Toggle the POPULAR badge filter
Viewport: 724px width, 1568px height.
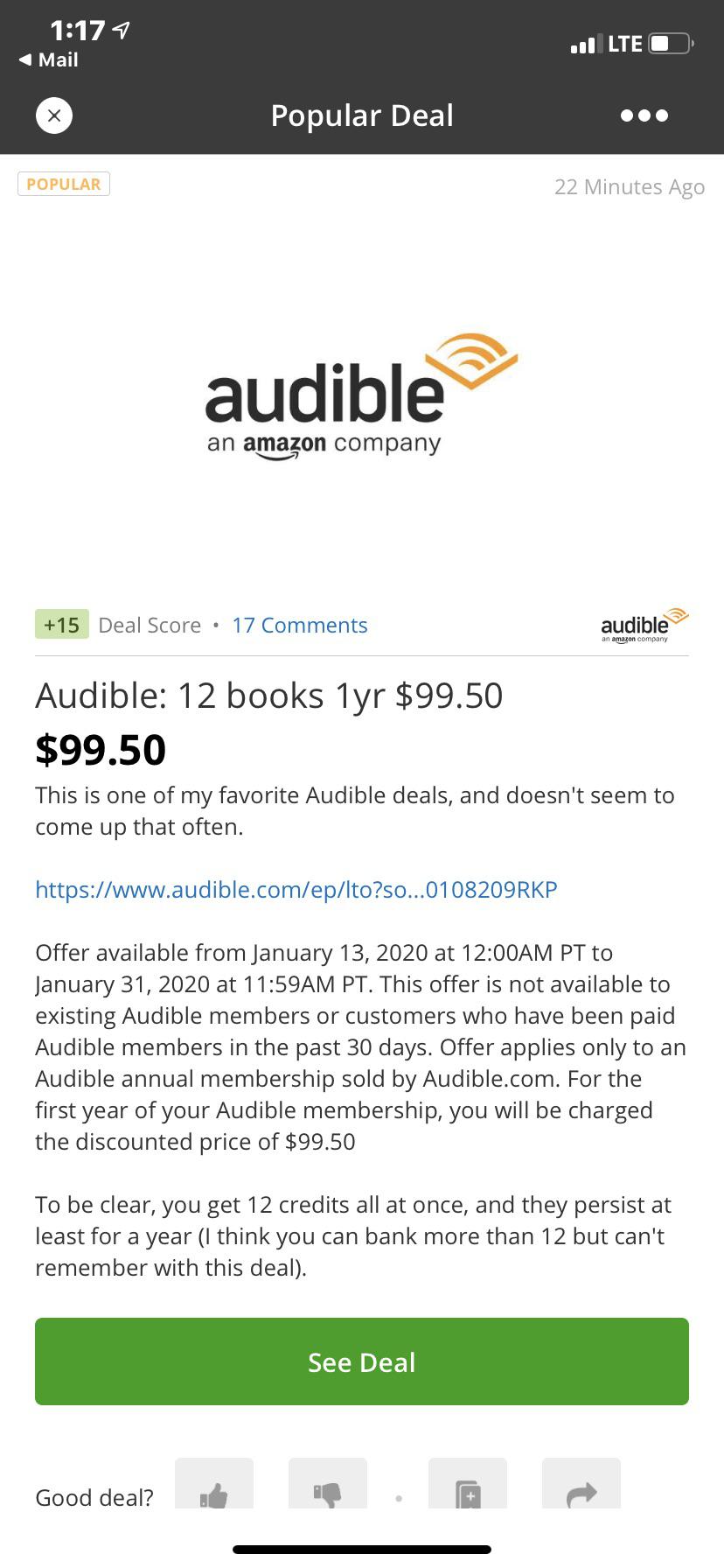point(63,184)
